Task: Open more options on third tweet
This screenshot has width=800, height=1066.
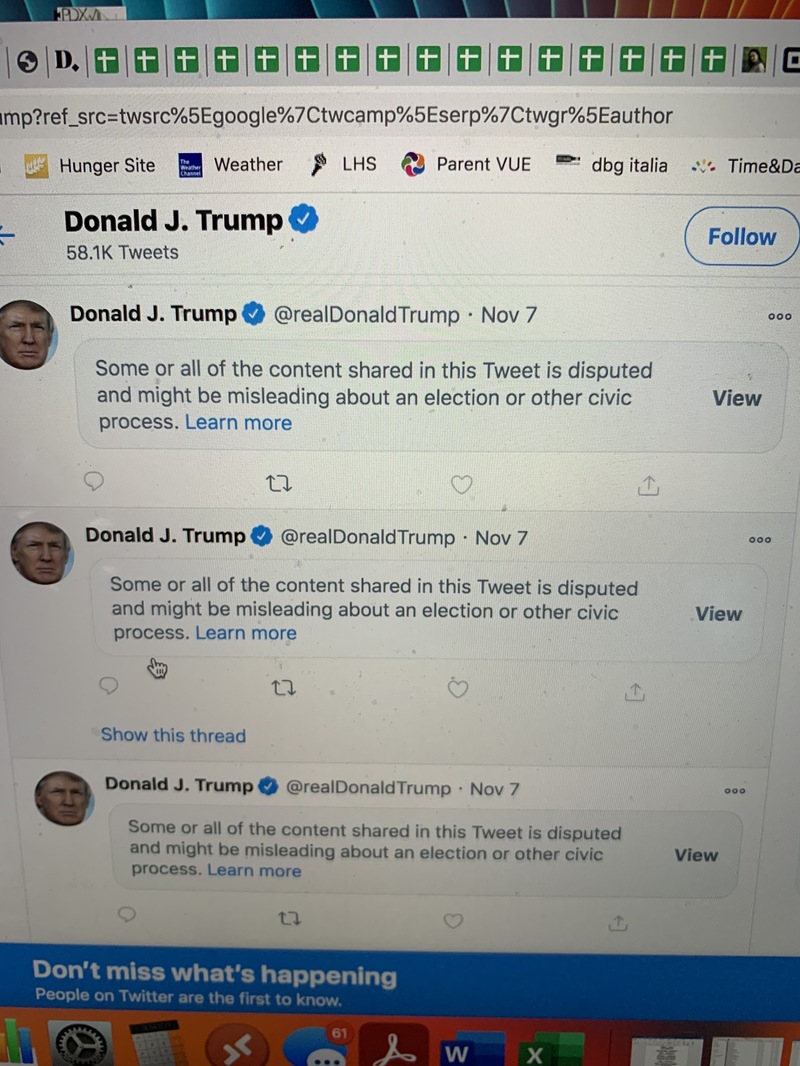Action: pyautogui.click(x=735, y=790)
